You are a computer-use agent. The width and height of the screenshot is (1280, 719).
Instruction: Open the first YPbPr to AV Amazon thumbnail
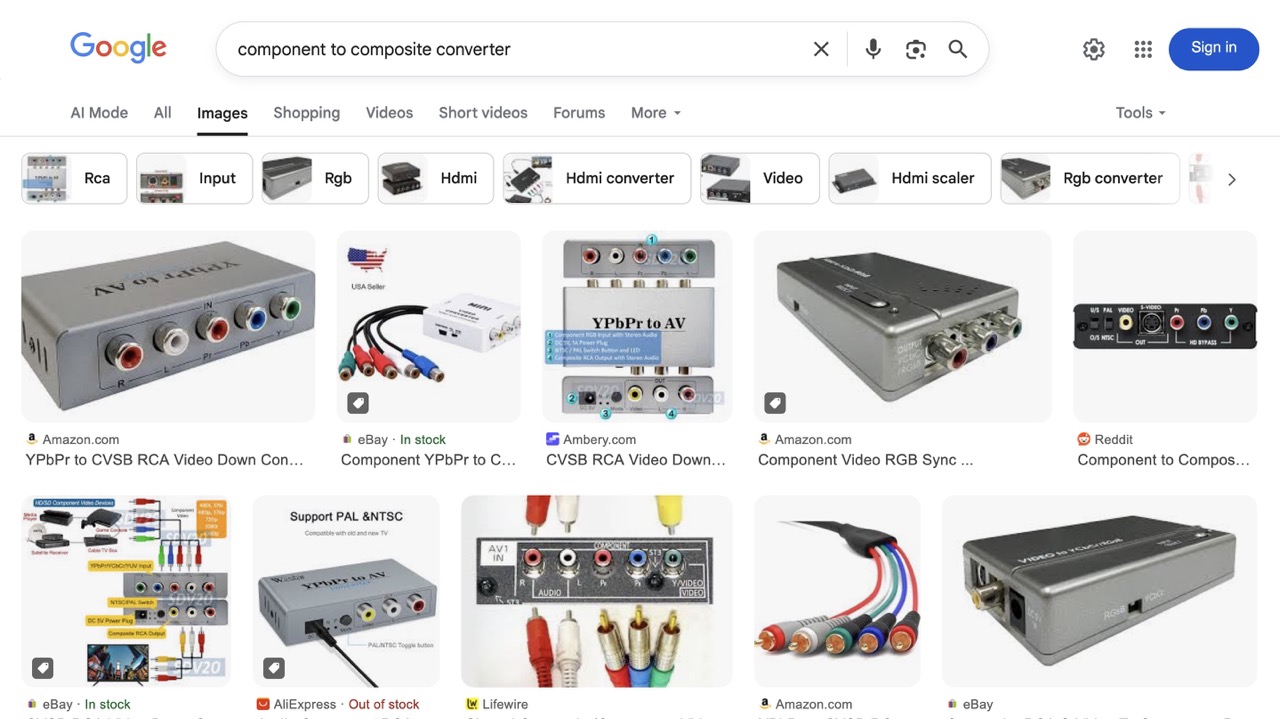coord(168,326)
